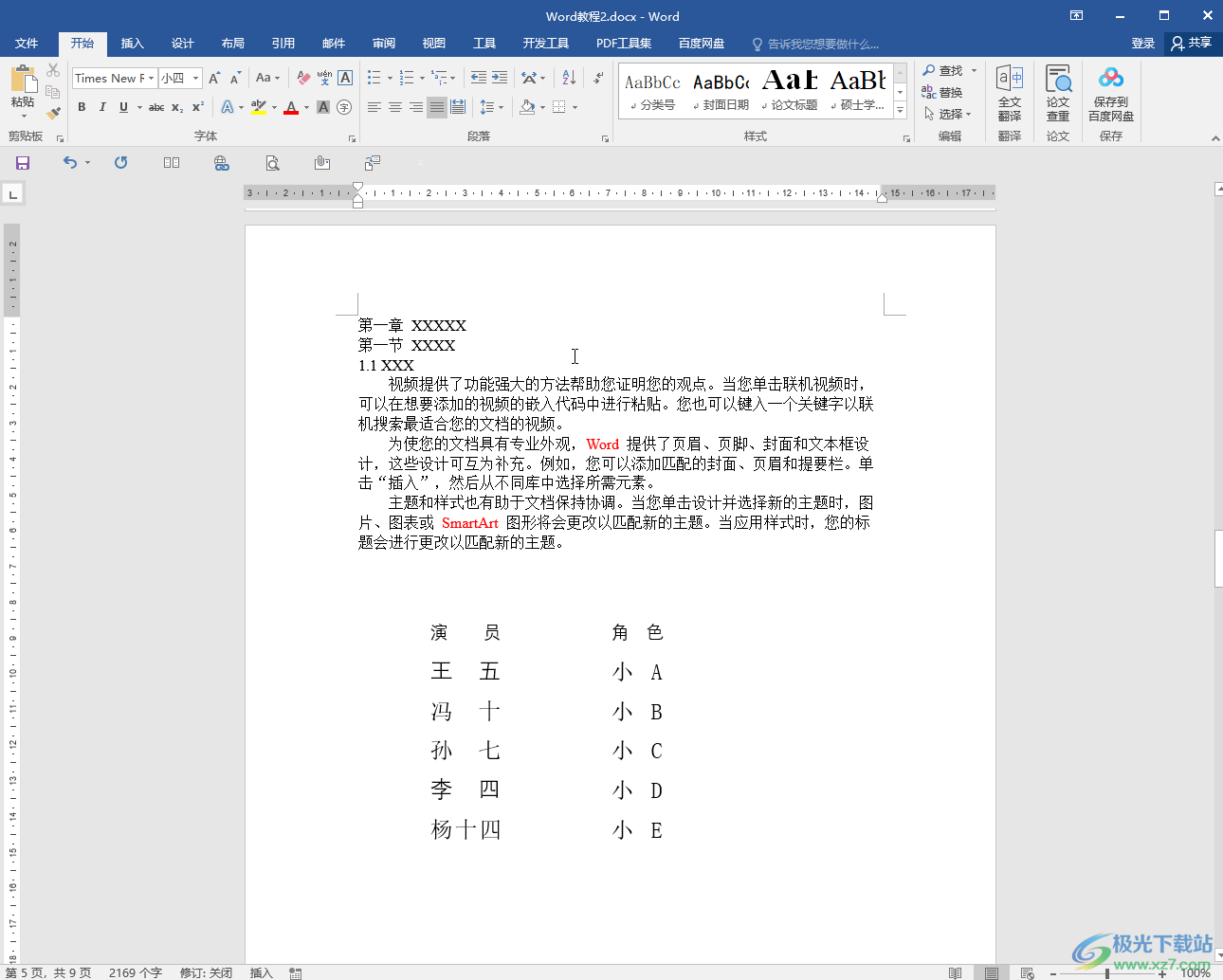Screen dimensions: 1223x980
Task: Apply yellow text highlight color
Action: click(259, 107)
